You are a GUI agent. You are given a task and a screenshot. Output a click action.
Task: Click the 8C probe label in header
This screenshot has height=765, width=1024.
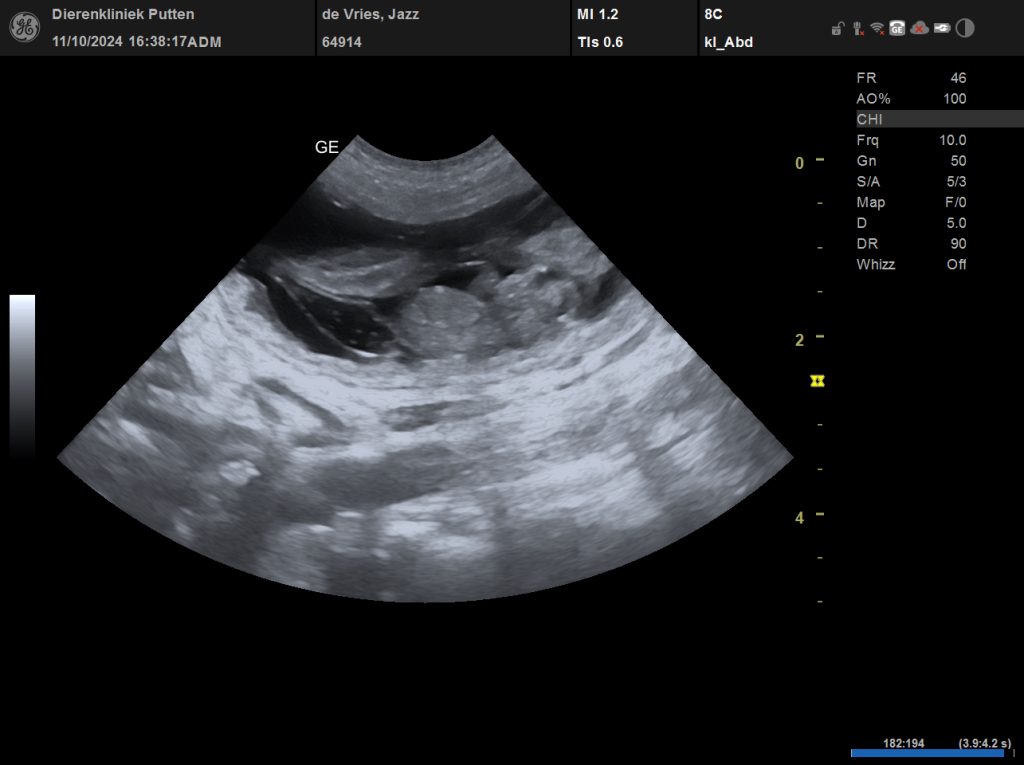click(714, 15)
